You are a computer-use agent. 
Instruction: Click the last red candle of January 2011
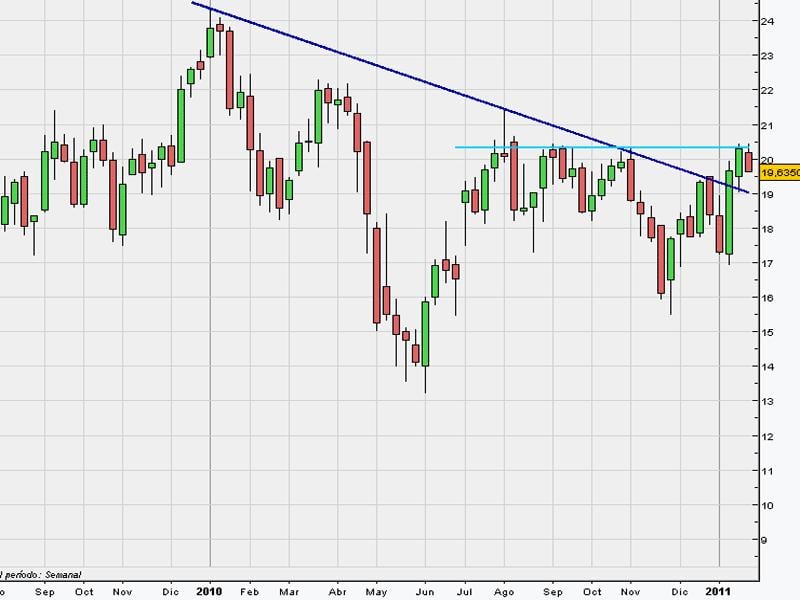tap(748, 162)
